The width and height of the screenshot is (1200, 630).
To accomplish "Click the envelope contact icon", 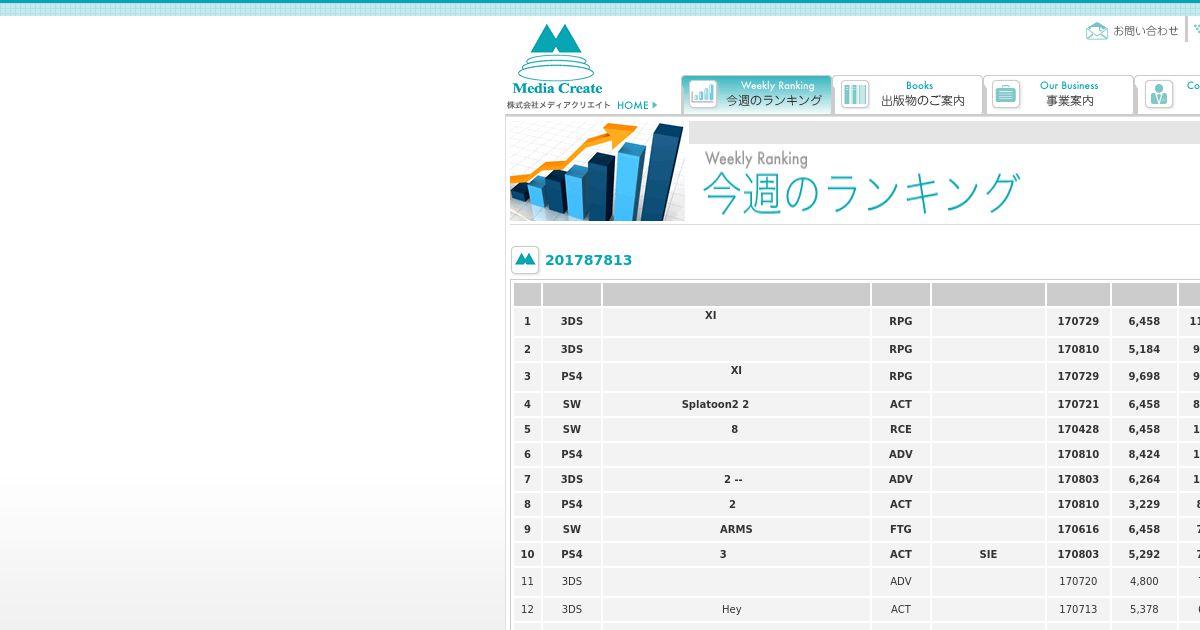I will tap(1097, 31).
